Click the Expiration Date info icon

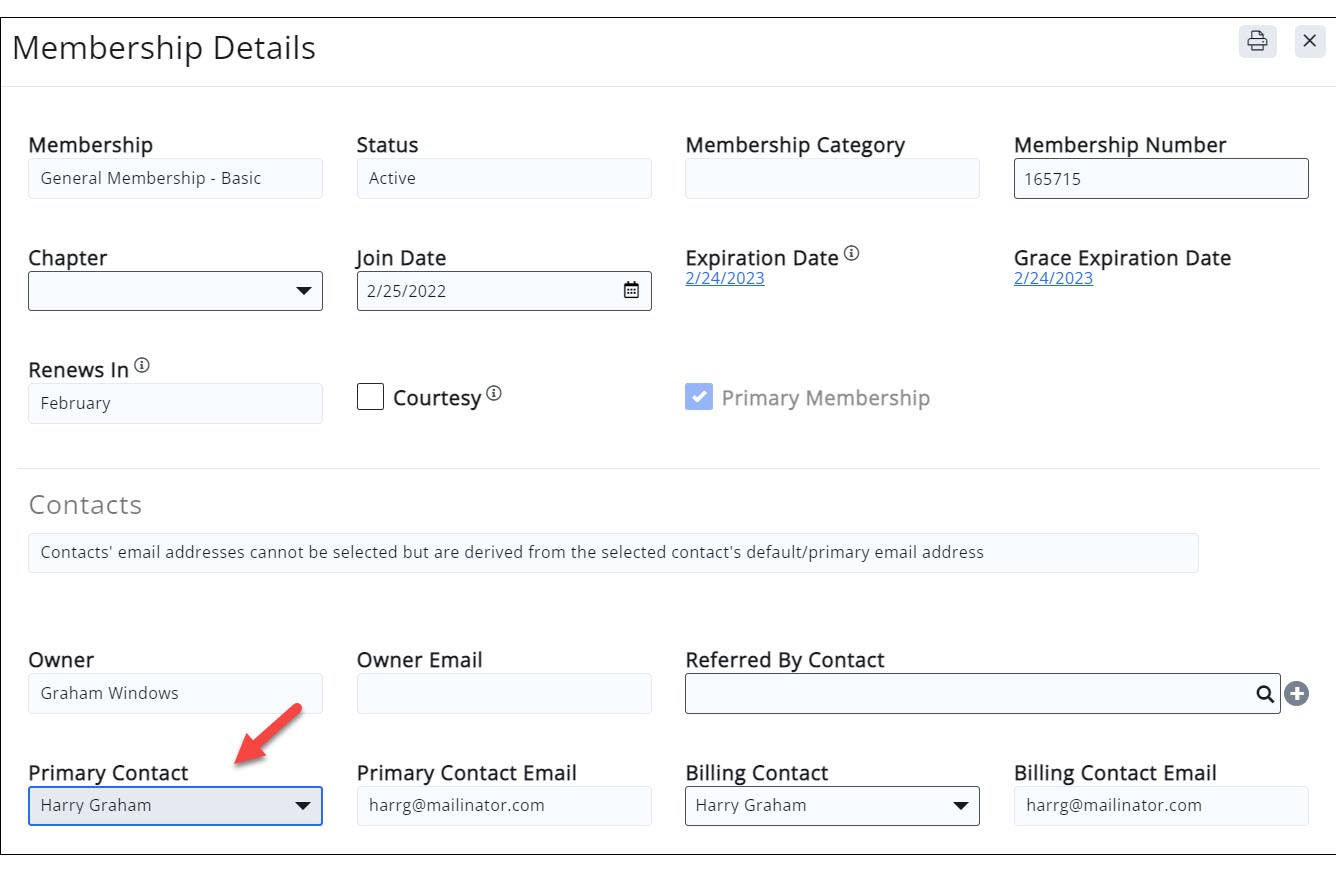851,254
